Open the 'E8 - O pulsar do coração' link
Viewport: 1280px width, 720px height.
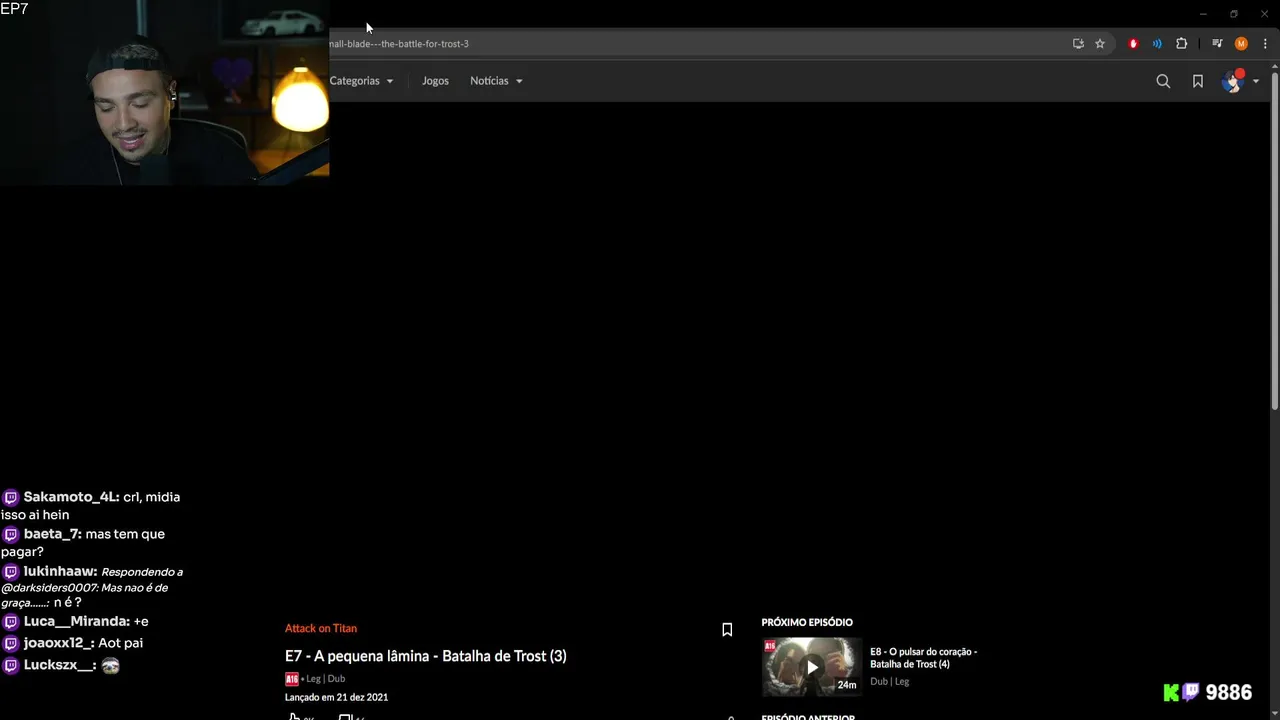click(924, 658)
